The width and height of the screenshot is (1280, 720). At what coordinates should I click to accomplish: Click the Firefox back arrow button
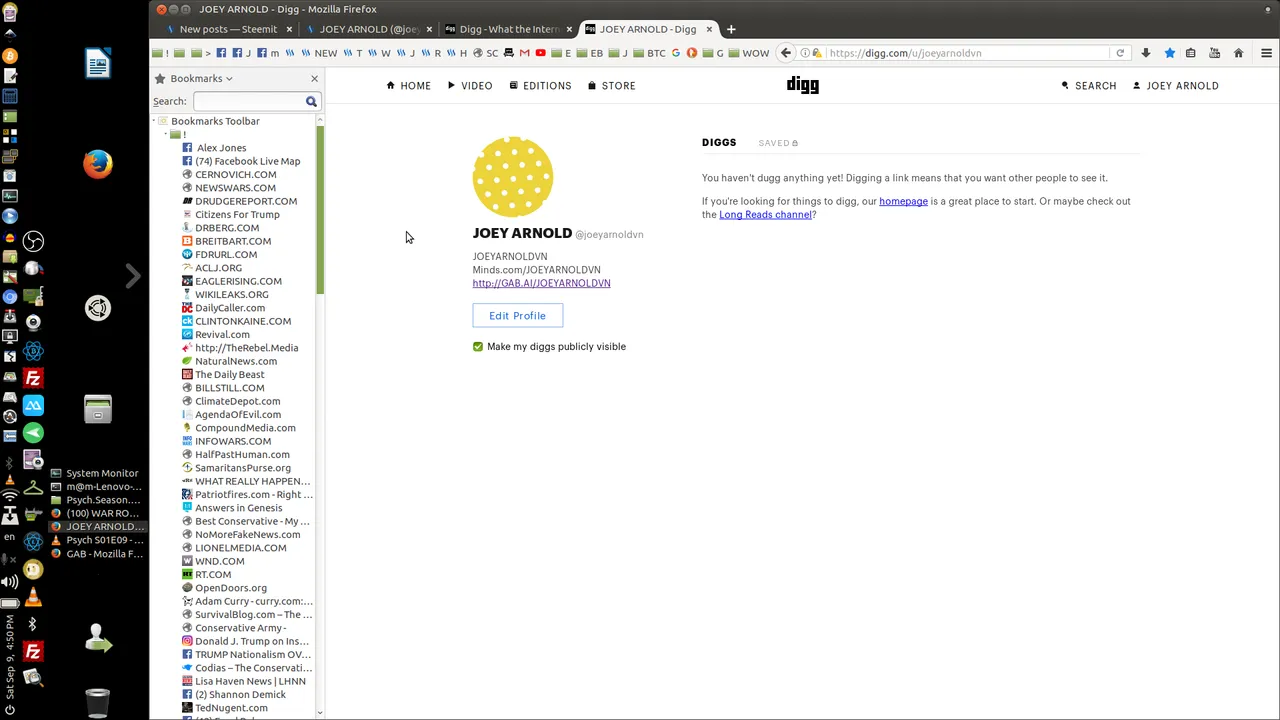786,53
